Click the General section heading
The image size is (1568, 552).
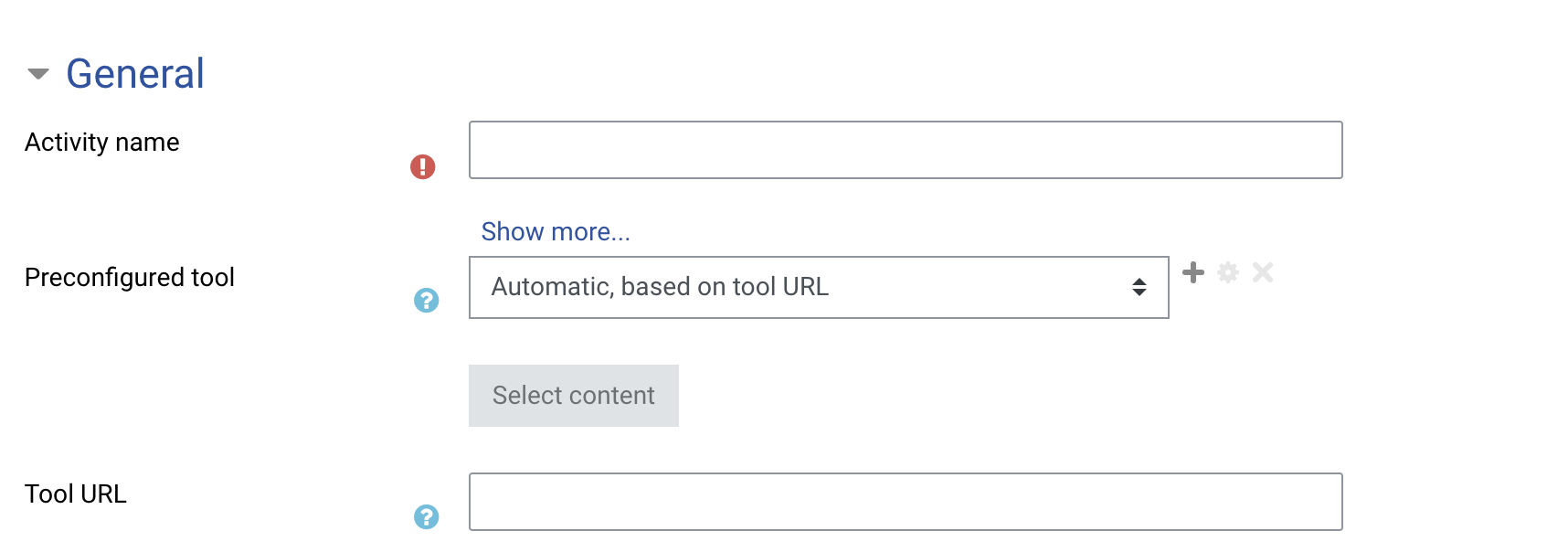click(x=135, y=74)
